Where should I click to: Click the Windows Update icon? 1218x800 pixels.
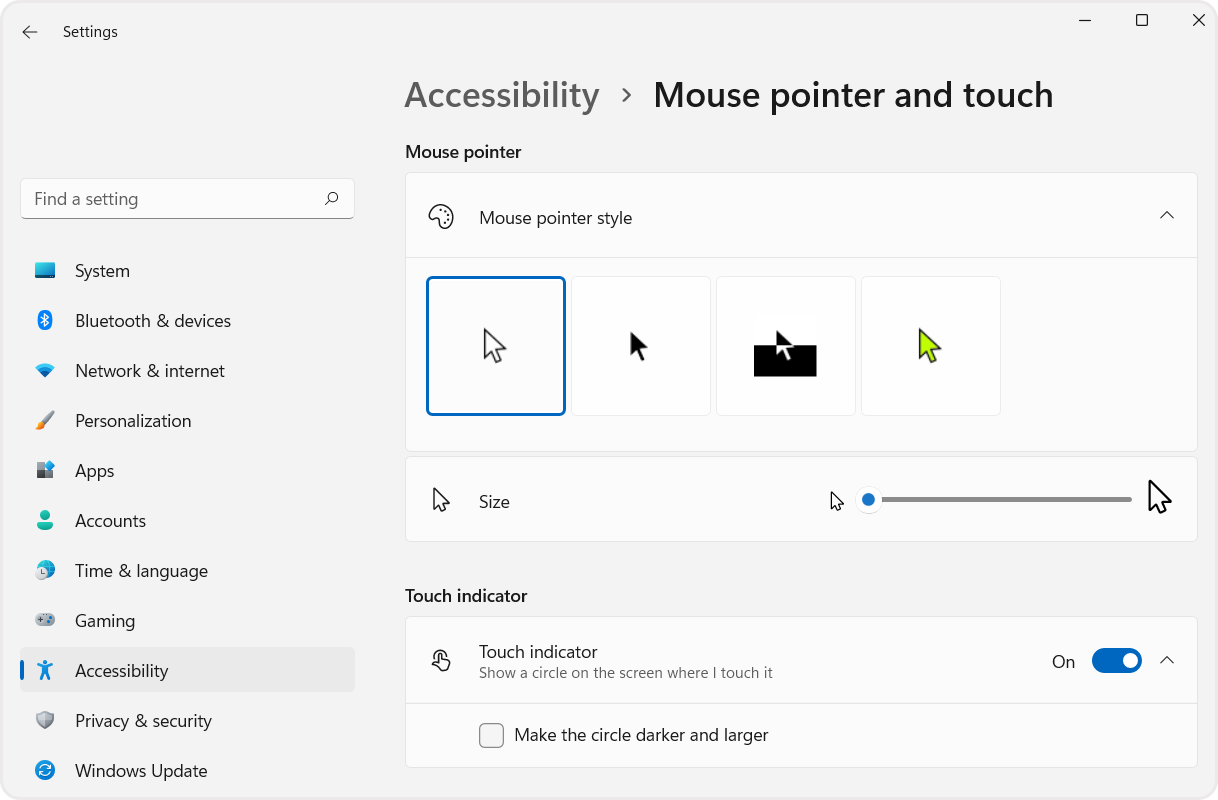[x=45, y=770]
